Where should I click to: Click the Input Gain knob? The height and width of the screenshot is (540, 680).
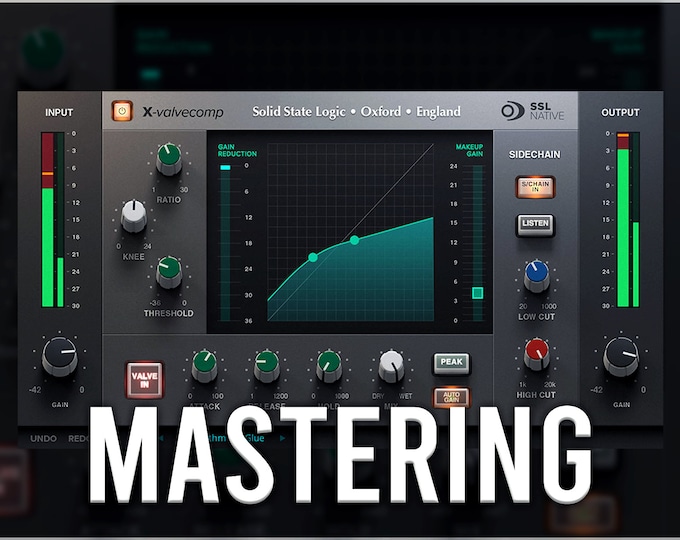tap(60, 357)
